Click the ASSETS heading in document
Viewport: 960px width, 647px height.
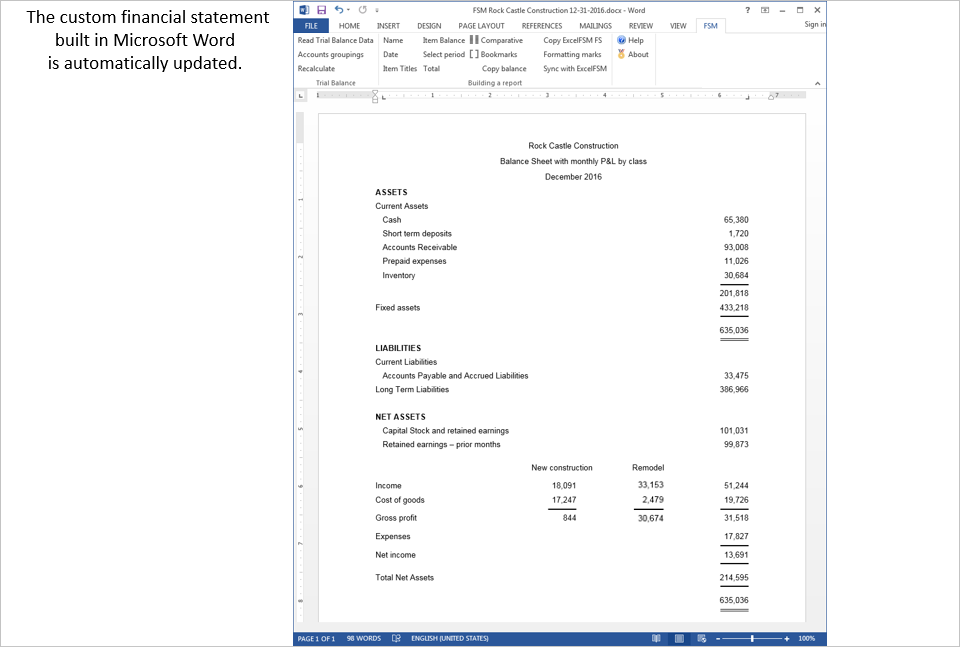pos(391,192)
